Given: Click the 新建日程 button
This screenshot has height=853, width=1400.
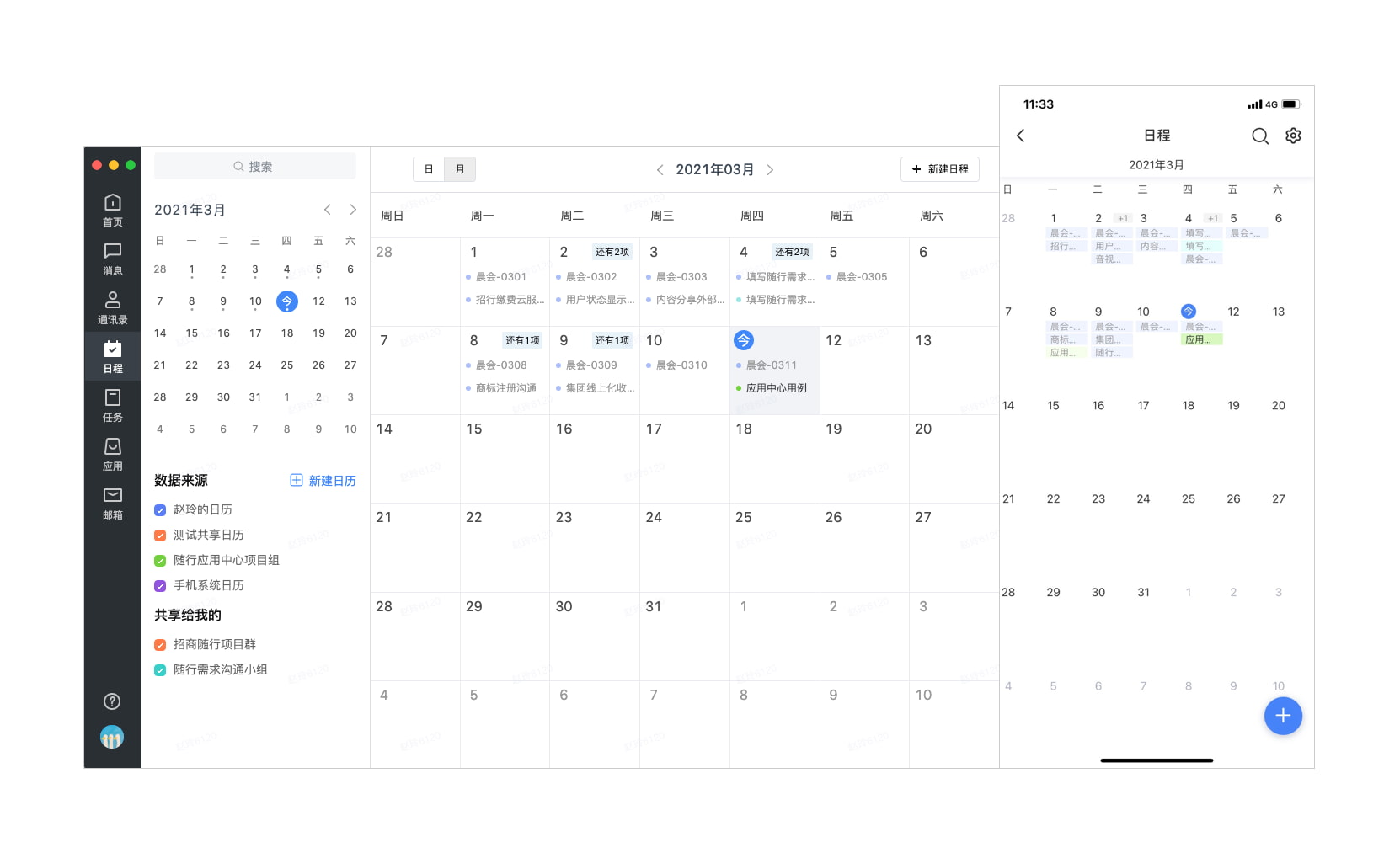Looking at the screenshot, I should 939,168.
